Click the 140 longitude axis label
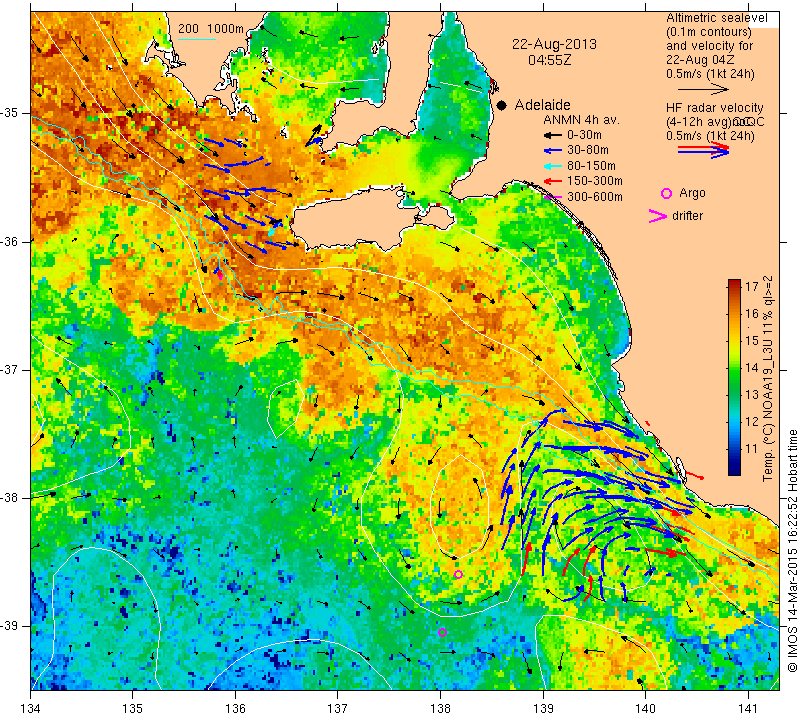Image resolution: width=800 pixels, height=720 pixels. tap(645, 709)
